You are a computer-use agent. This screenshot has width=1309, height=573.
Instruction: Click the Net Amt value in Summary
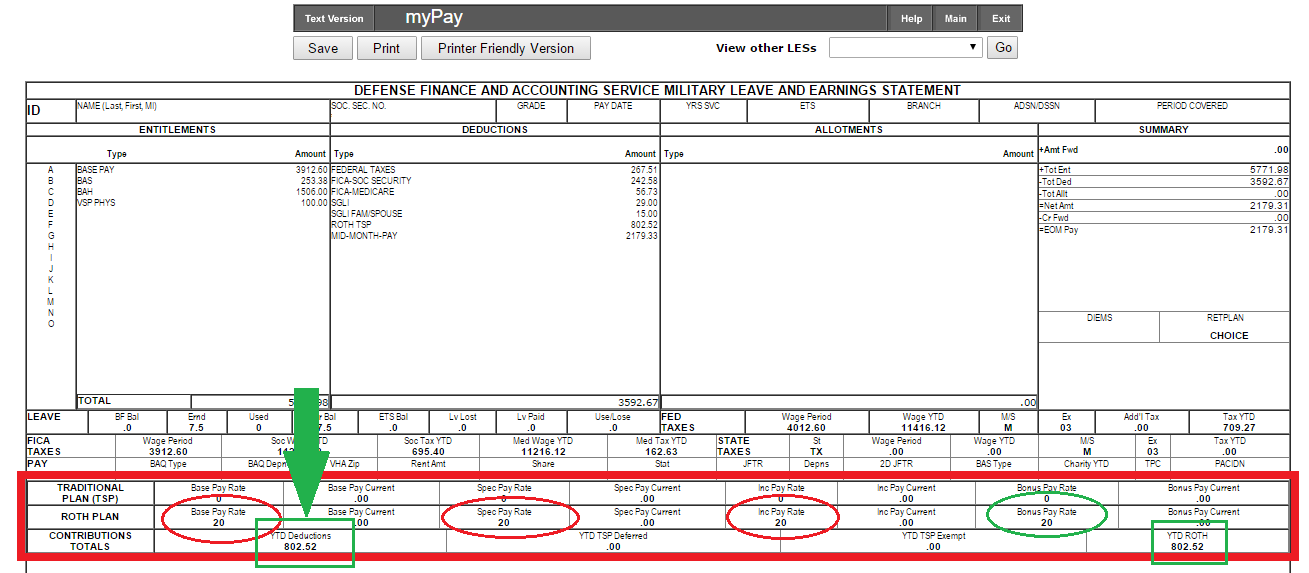point(1268,206)
